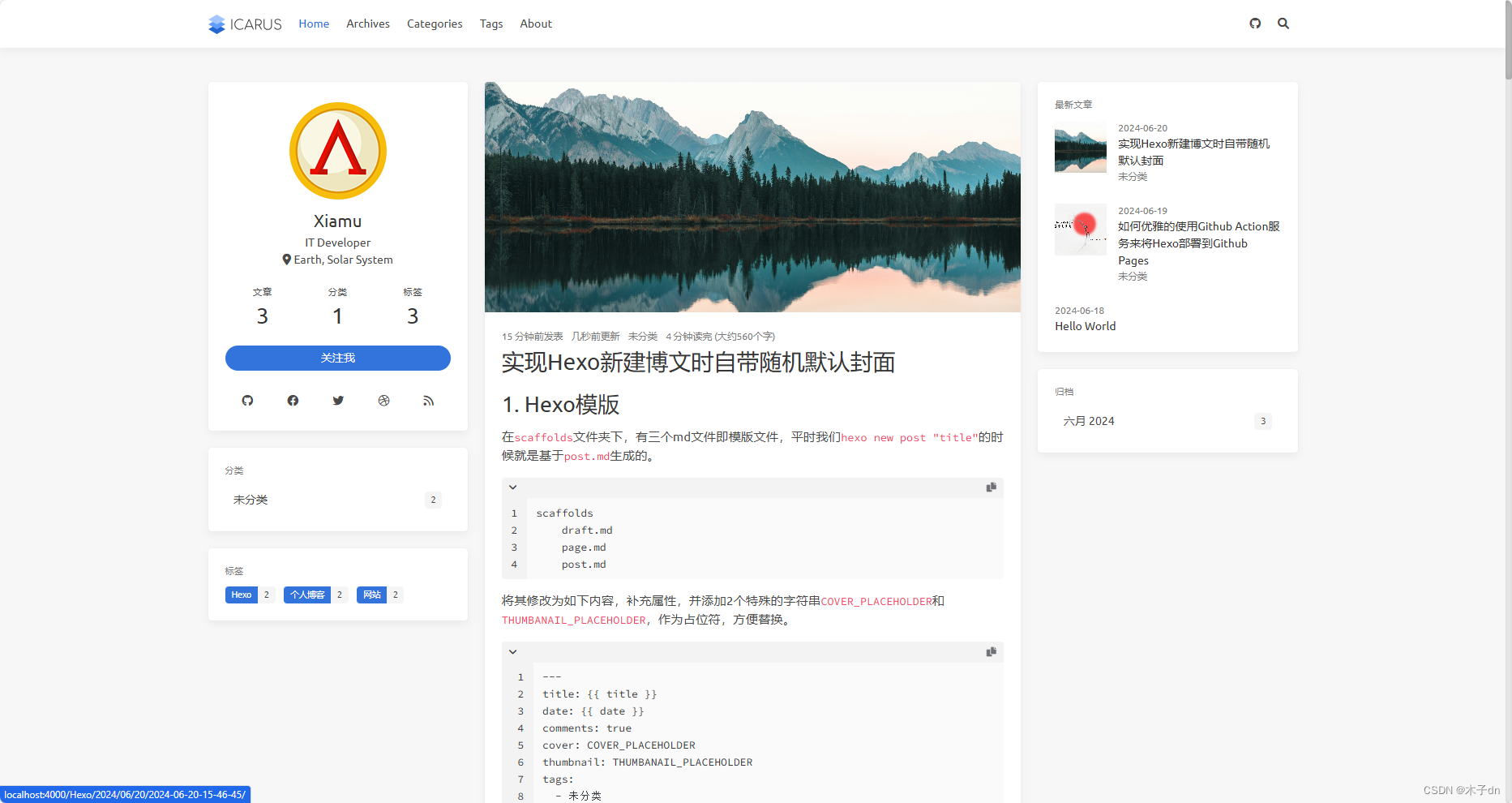The height and width of the screenshot is (803, 1512).
Task: Click Twitter icon under profile card
Action: point(338,401)
